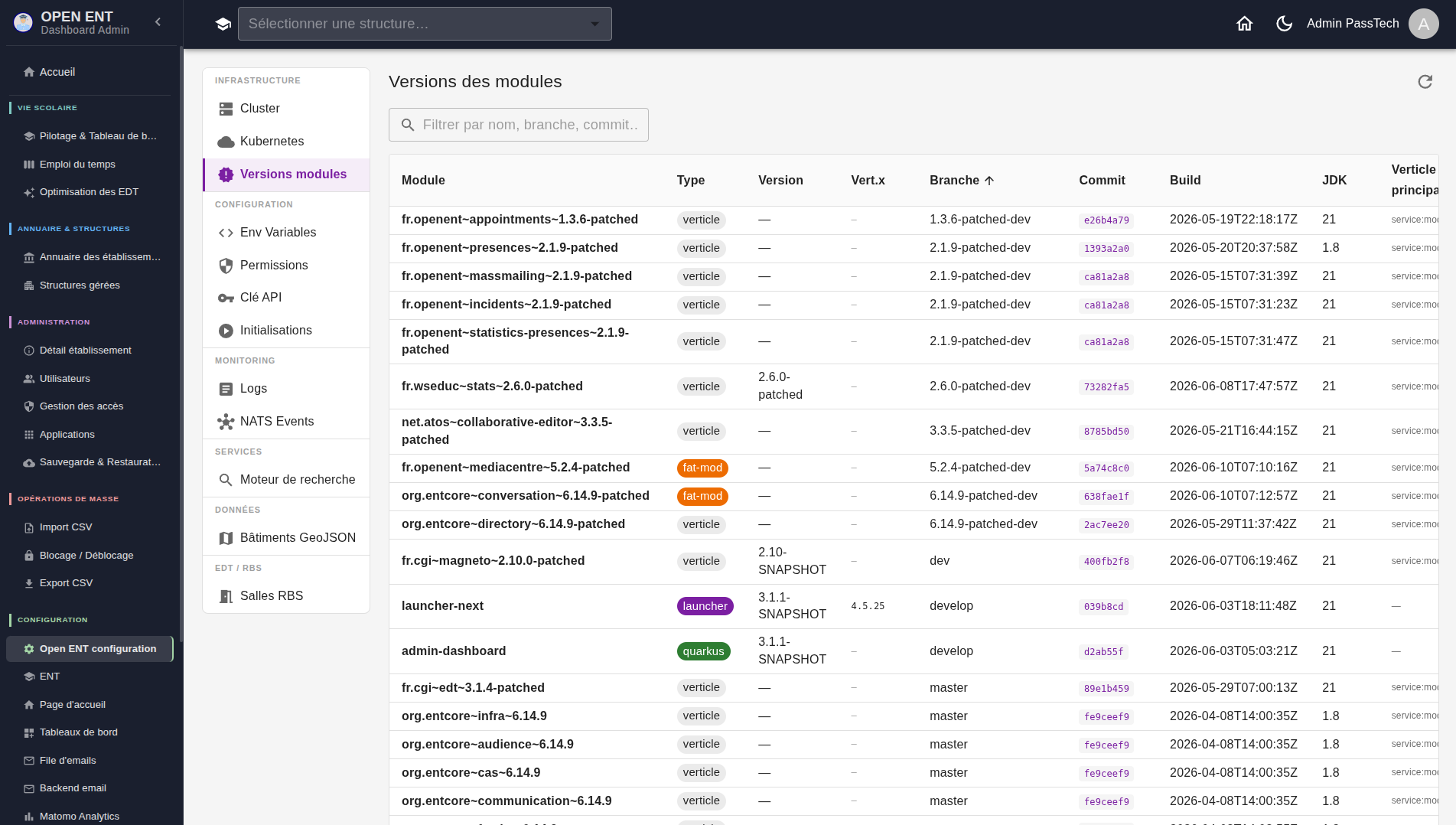This screenshot has width=1456, height=825.
Task: Open the Kubernetes section
Action: coord(286,142)
